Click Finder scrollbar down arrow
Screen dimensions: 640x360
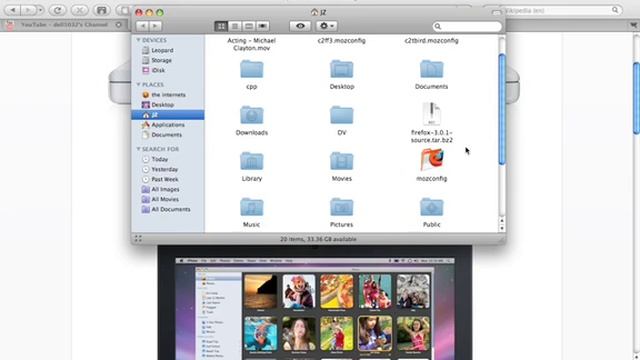point(502,228)
